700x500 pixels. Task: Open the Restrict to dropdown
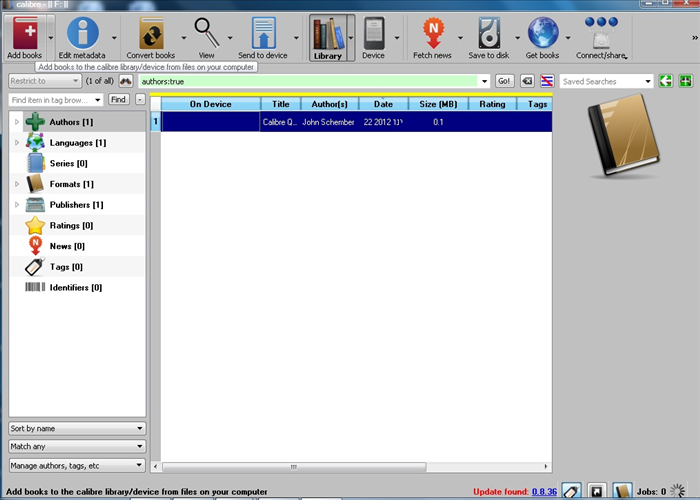click(x=45, y=81)
